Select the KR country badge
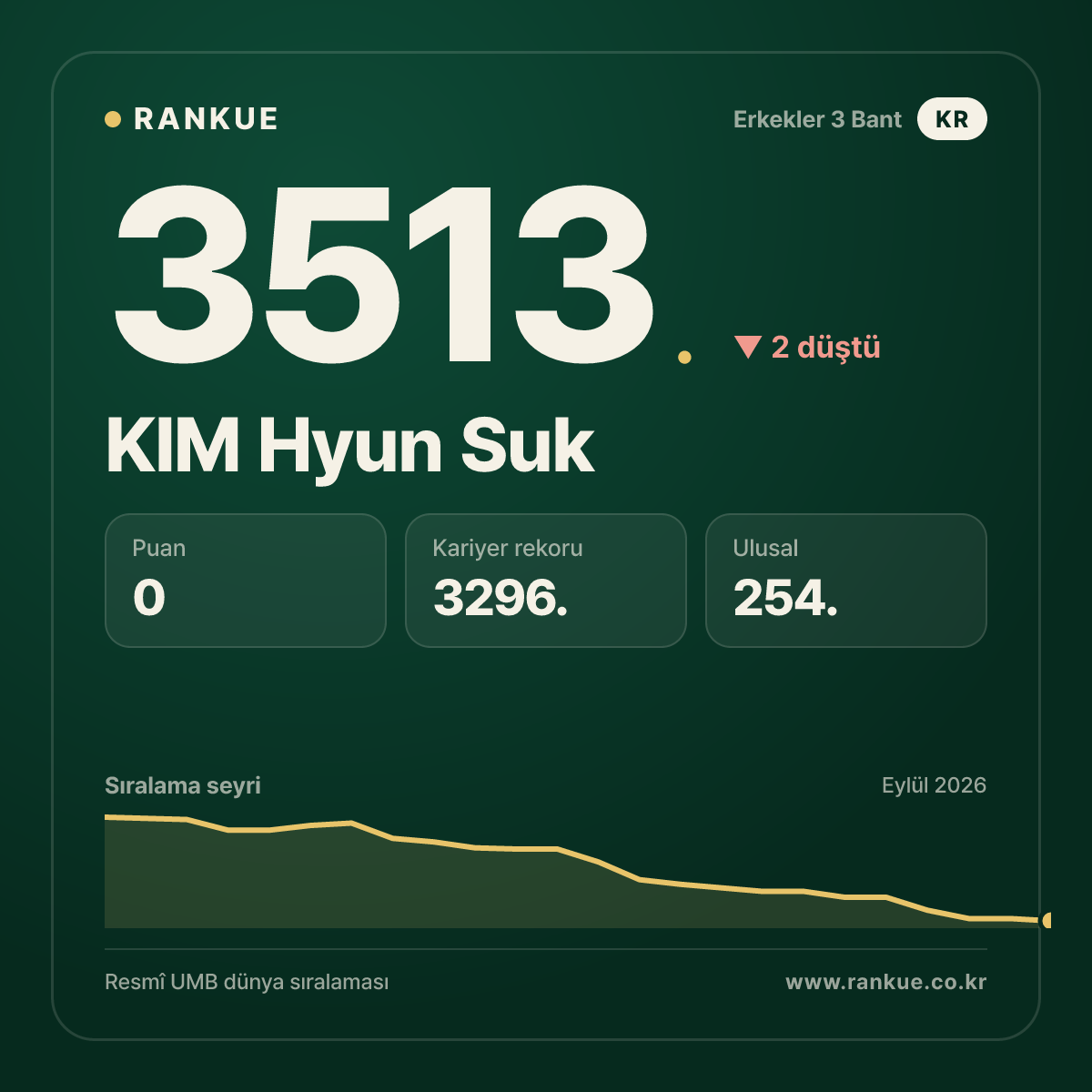The image size is (1092, 1092). tap(952, 119)
